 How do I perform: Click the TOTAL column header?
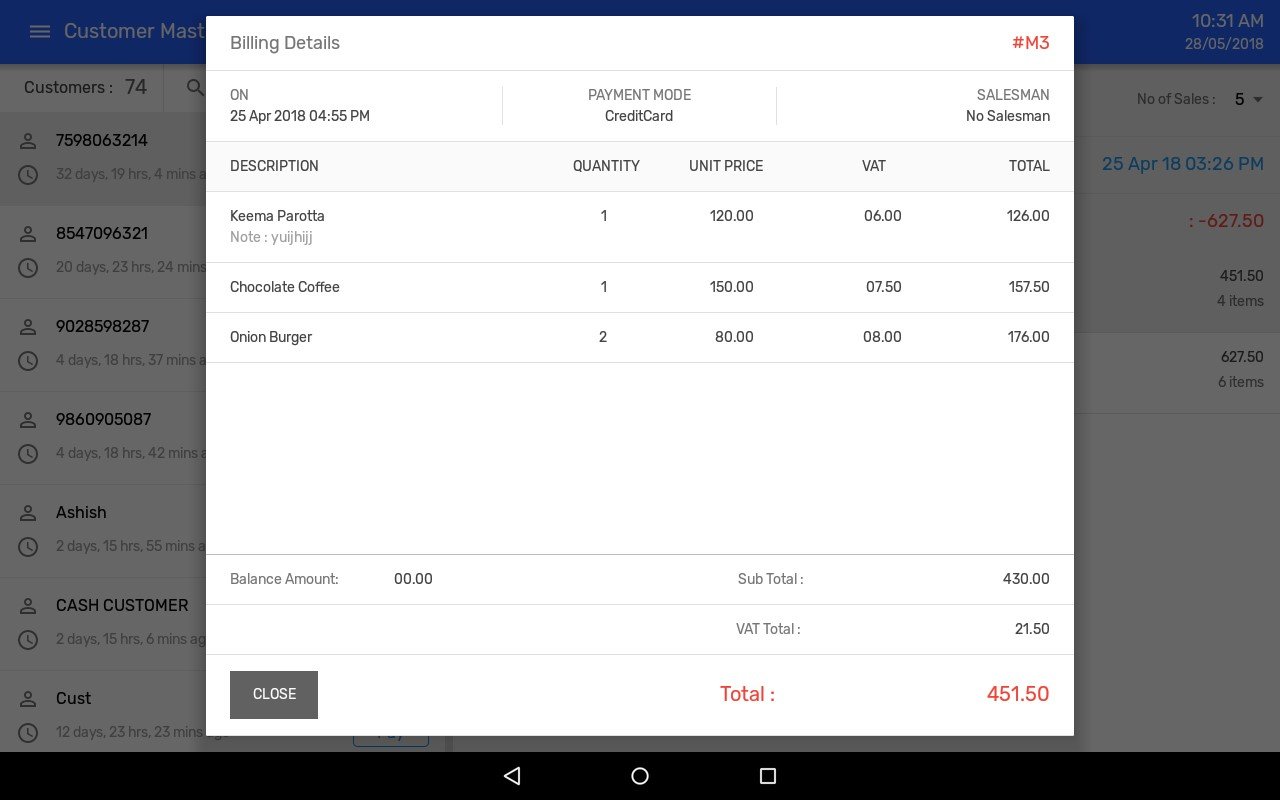pyautogui.click(x=1029, y=166)
